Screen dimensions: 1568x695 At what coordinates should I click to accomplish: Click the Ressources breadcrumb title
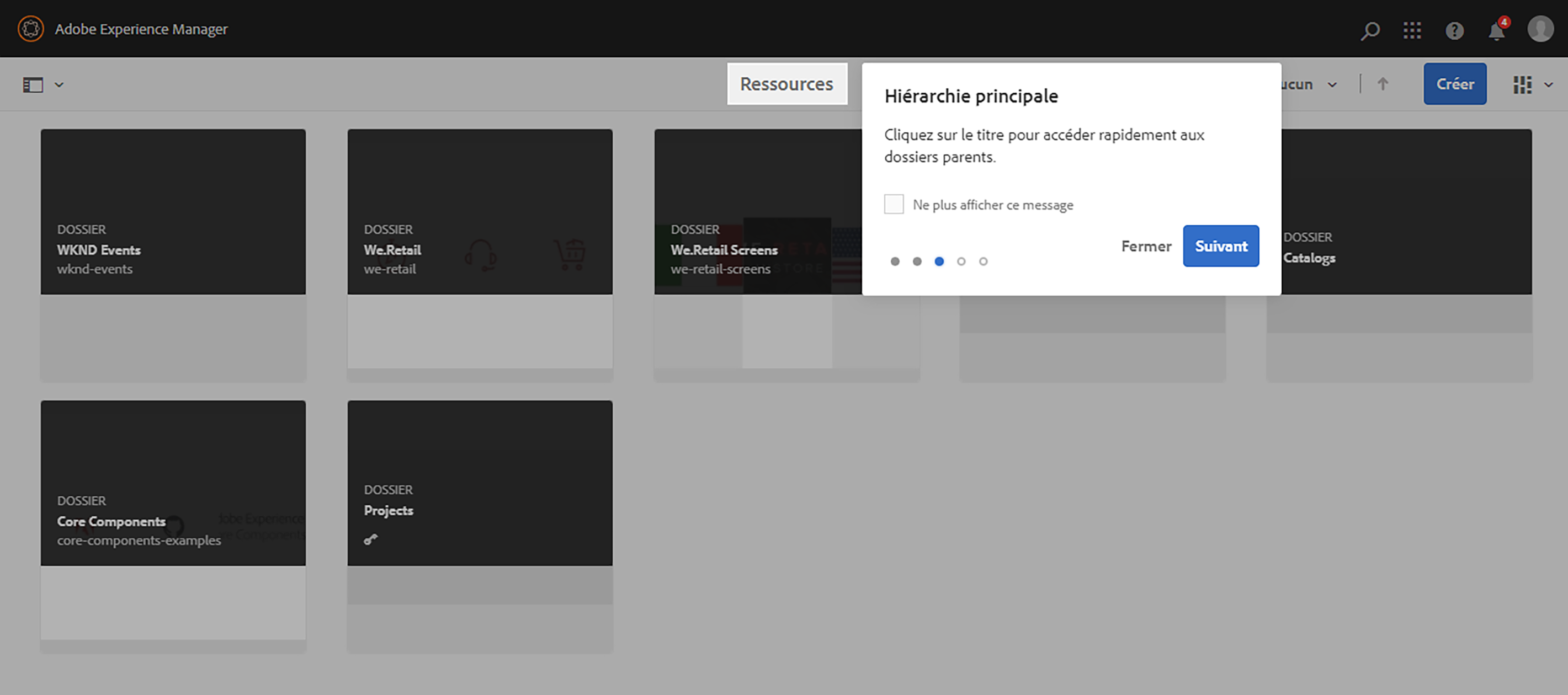click(x=786, y=84)
